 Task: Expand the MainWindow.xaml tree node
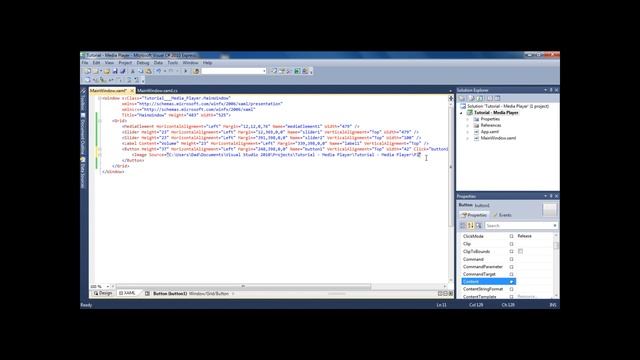[468, 138]
